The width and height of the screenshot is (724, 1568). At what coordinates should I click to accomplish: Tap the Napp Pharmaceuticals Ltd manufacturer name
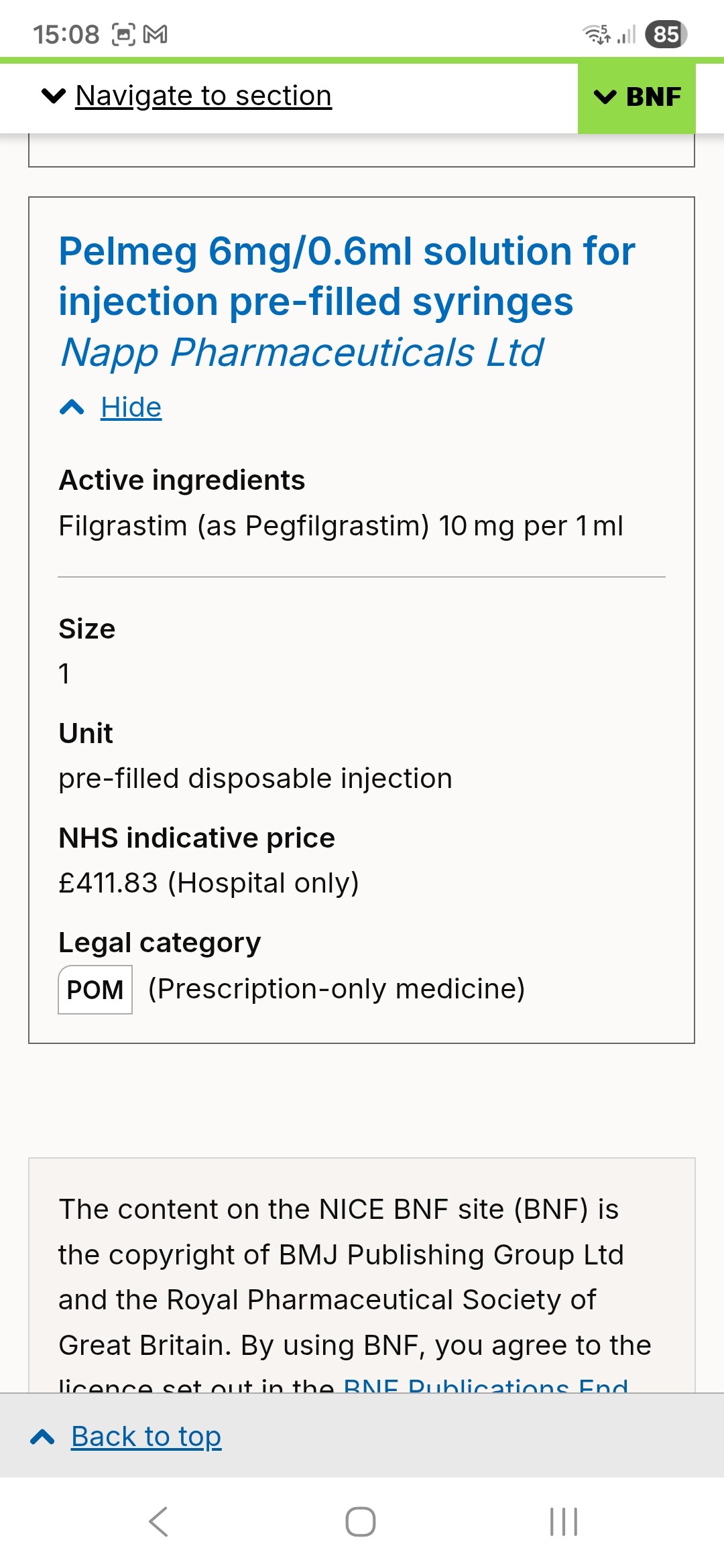[302, 352]
